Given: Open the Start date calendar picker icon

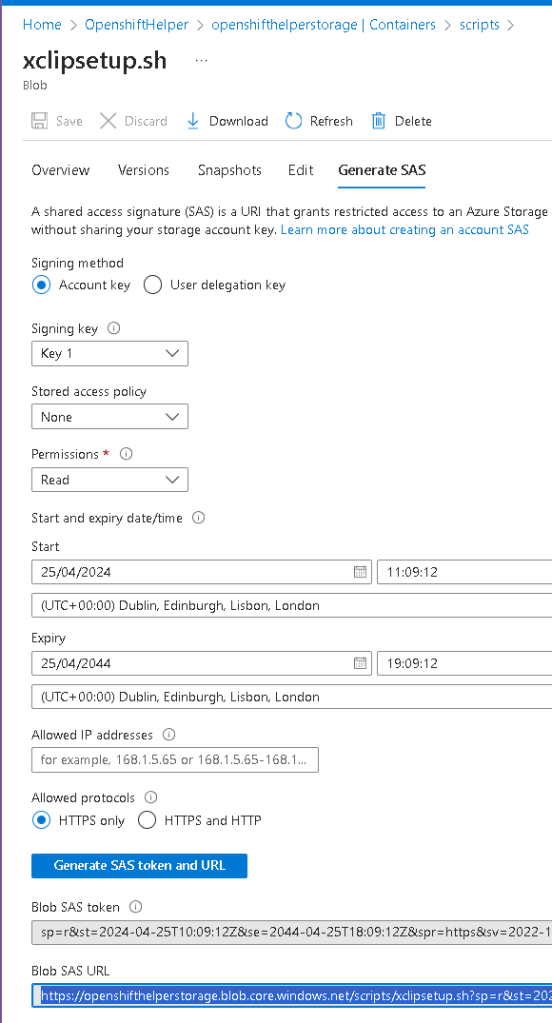Looking at the screenshot, I should click(360, 572).
